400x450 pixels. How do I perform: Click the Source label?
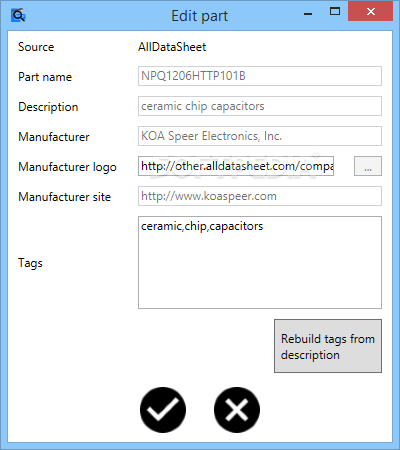pos(36,47)
